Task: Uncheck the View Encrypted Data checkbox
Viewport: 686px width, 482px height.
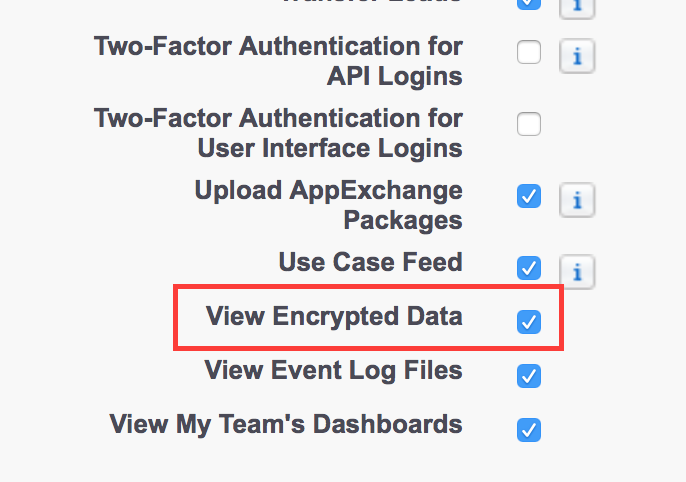Action: click(529, 322)
